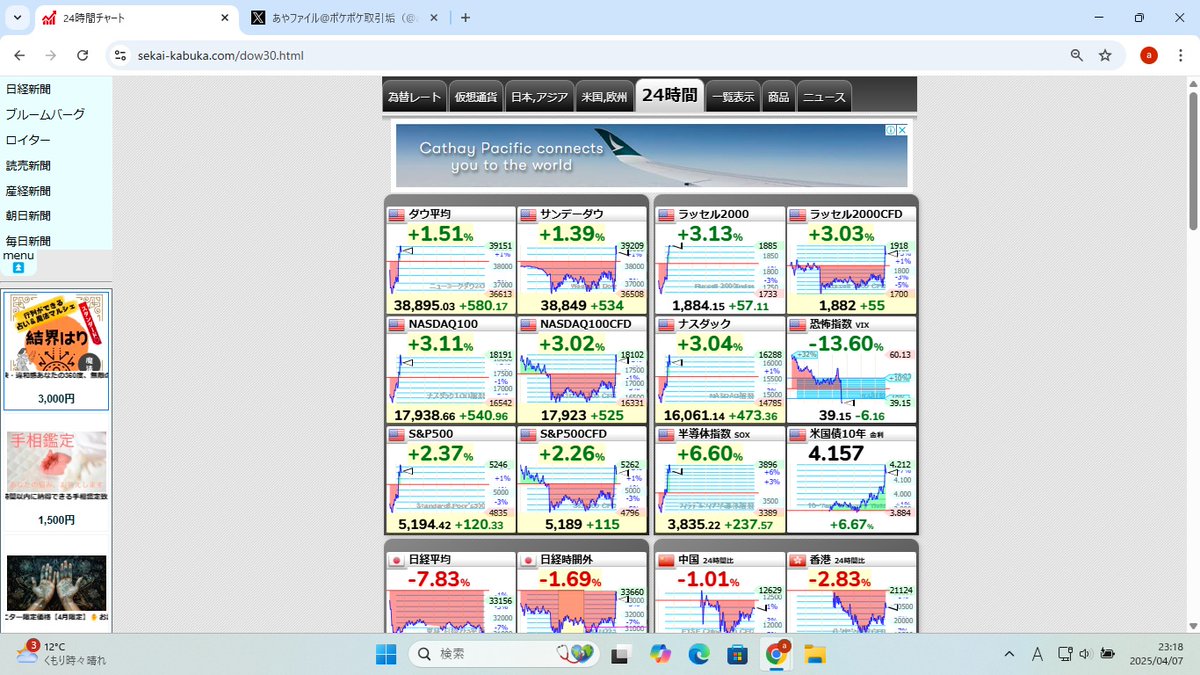Bookmark this page with the star

1105,56
